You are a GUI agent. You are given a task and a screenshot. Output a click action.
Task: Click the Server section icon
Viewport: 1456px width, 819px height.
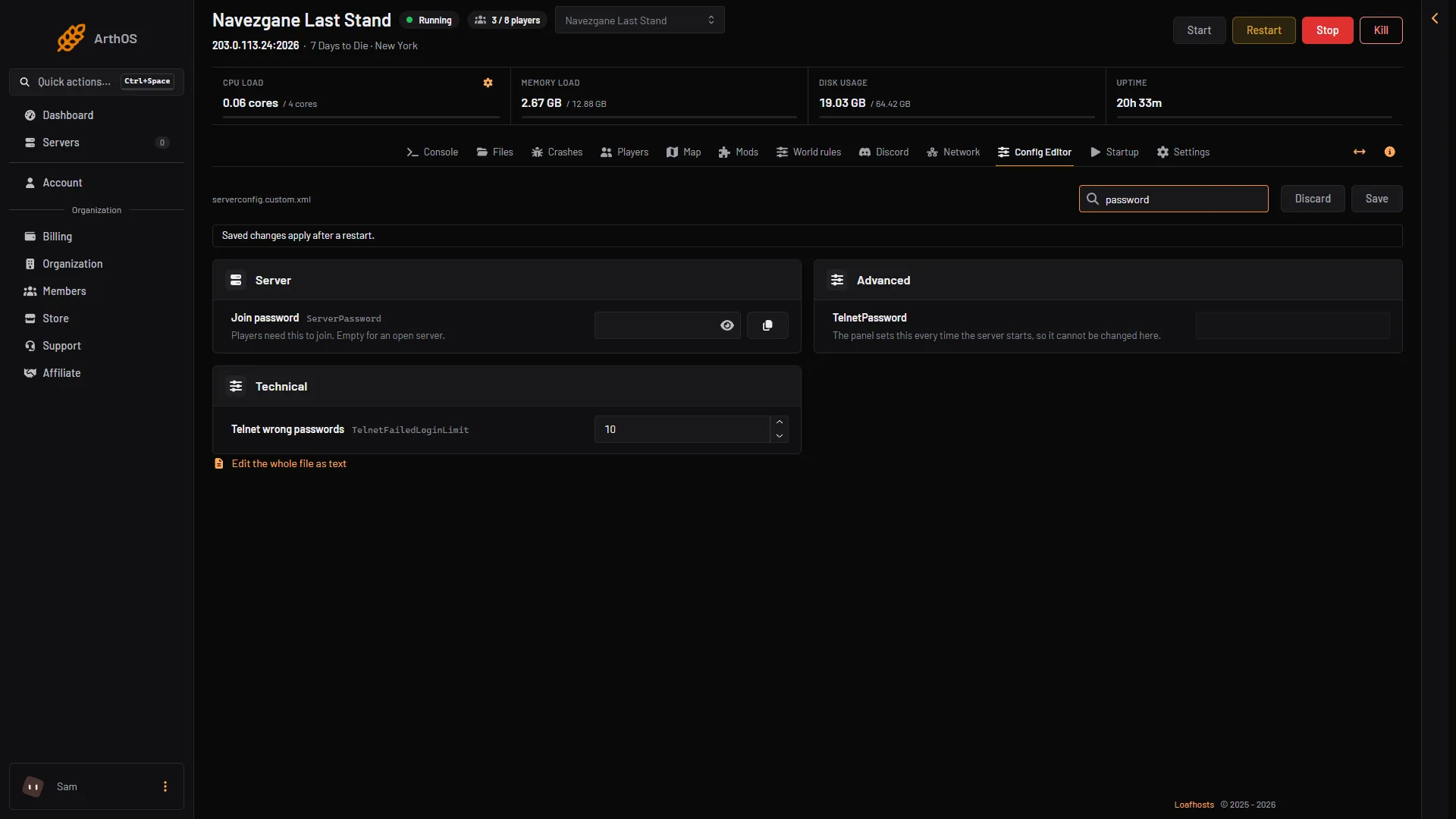point(236,280)
